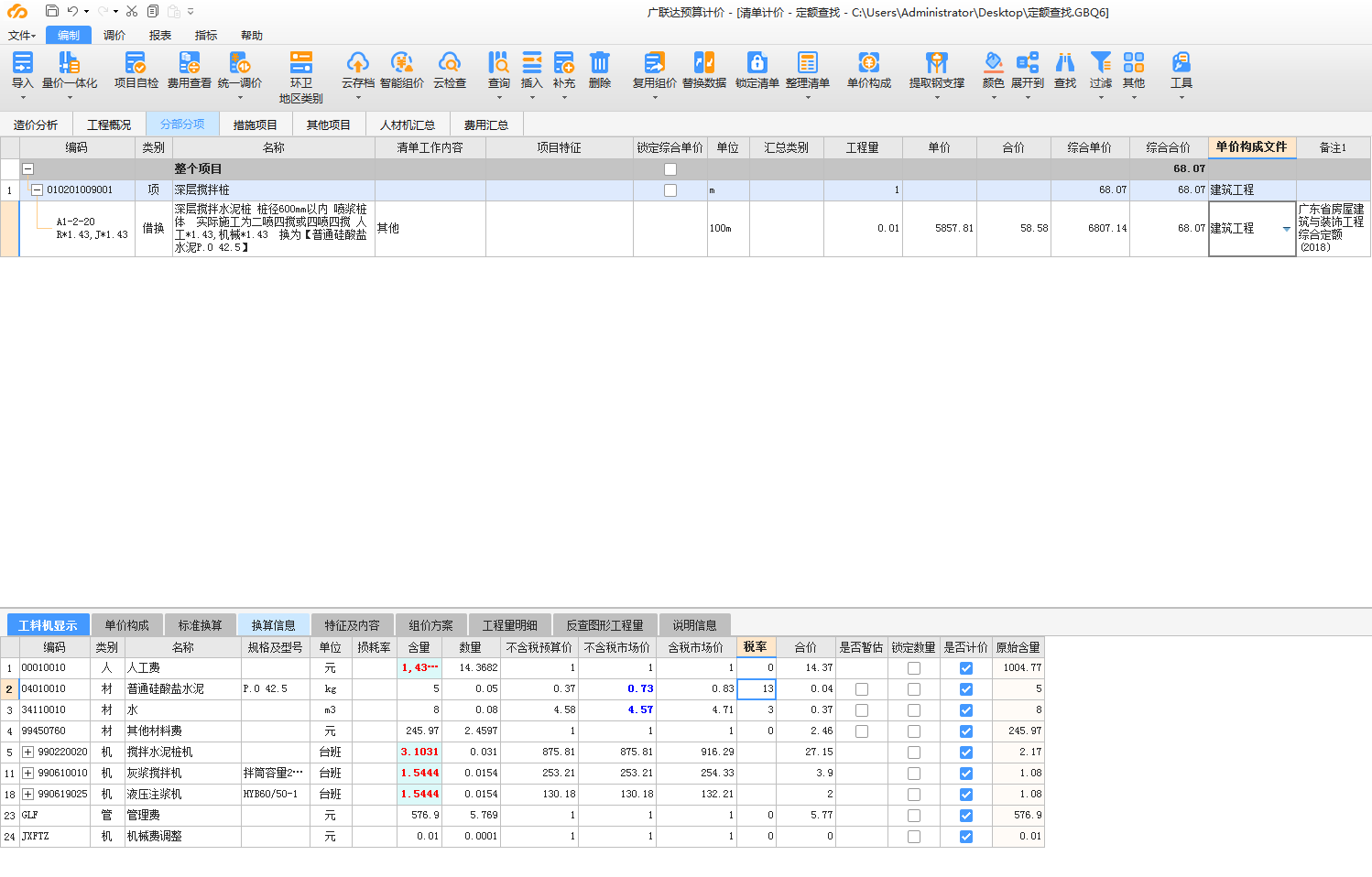Expand the 990610010 灰浆搅拌机 row

(x=28, y=774)
